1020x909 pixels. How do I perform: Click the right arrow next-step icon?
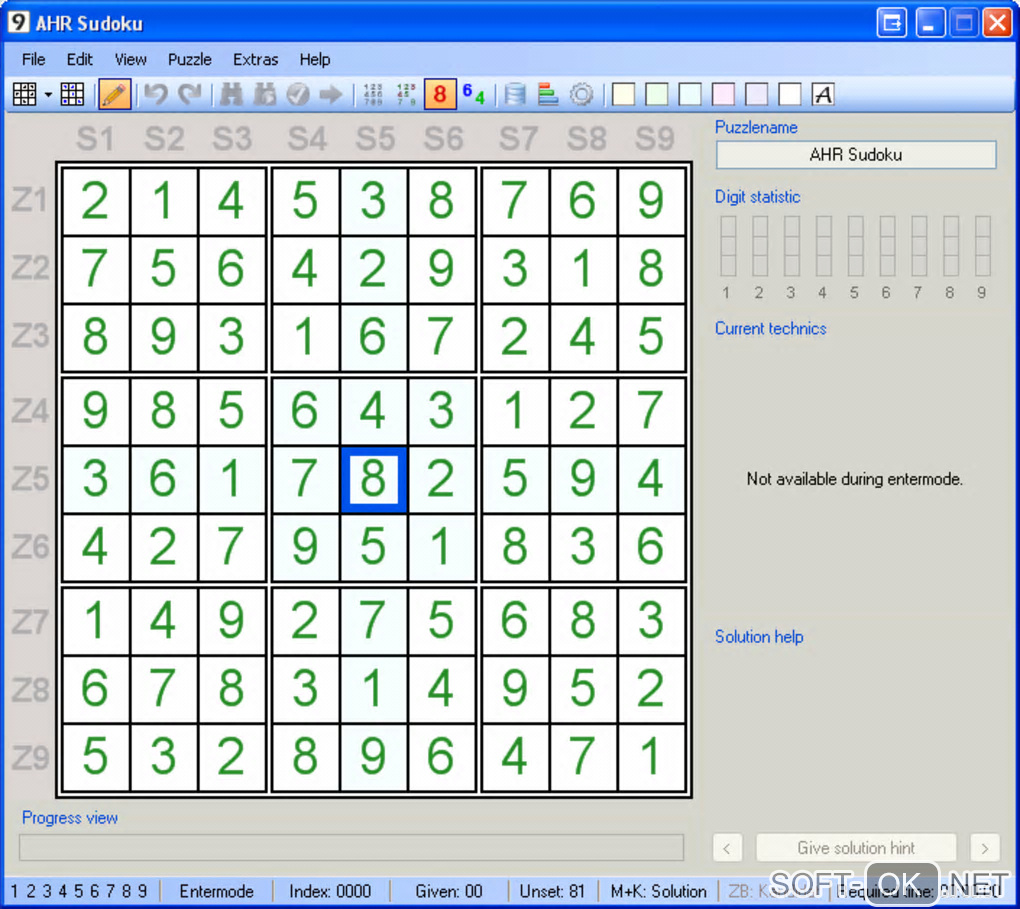(331, 94)
